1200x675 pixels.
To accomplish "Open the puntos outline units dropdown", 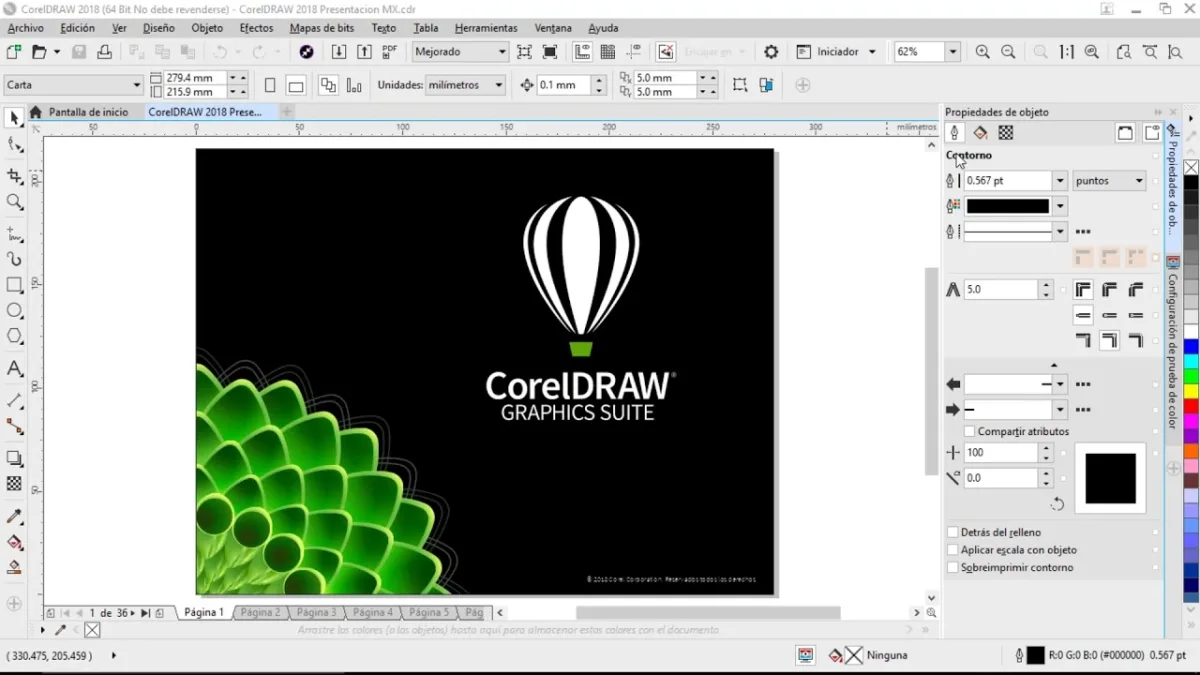I will point(1109,181).
